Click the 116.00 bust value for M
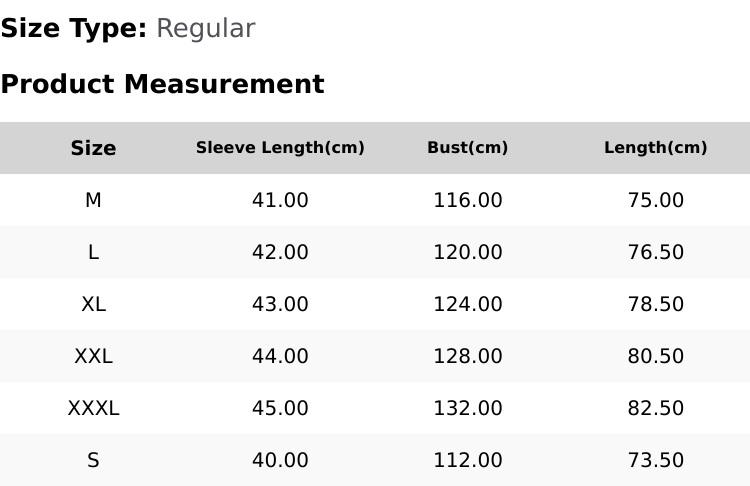The height and width of the screenshot is (486, 750). [468, 200]
